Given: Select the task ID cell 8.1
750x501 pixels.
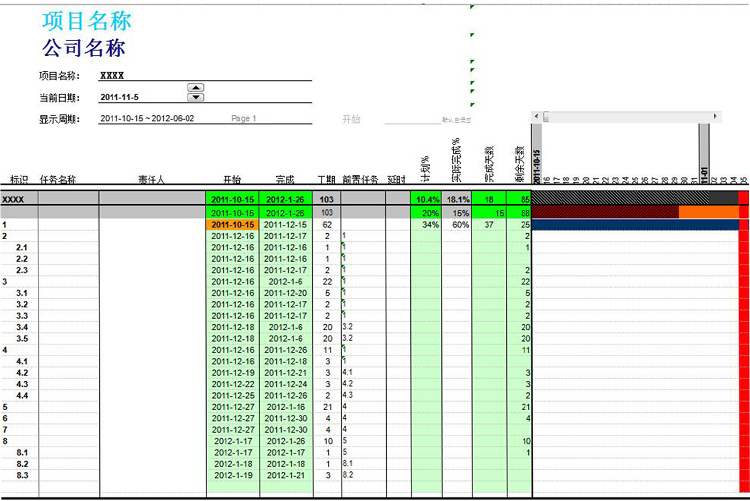Looking at the screenshot, I should coord(22,452).
